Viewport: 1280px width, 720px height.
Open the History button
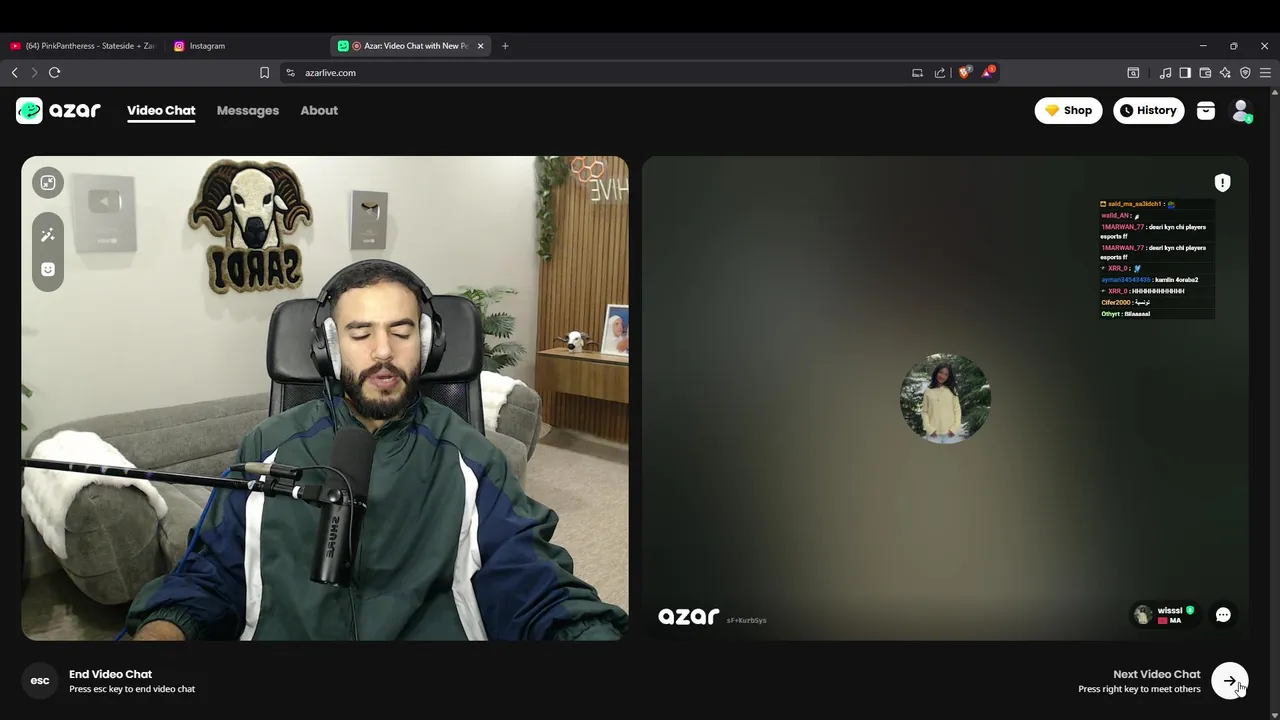point(1149,110)
